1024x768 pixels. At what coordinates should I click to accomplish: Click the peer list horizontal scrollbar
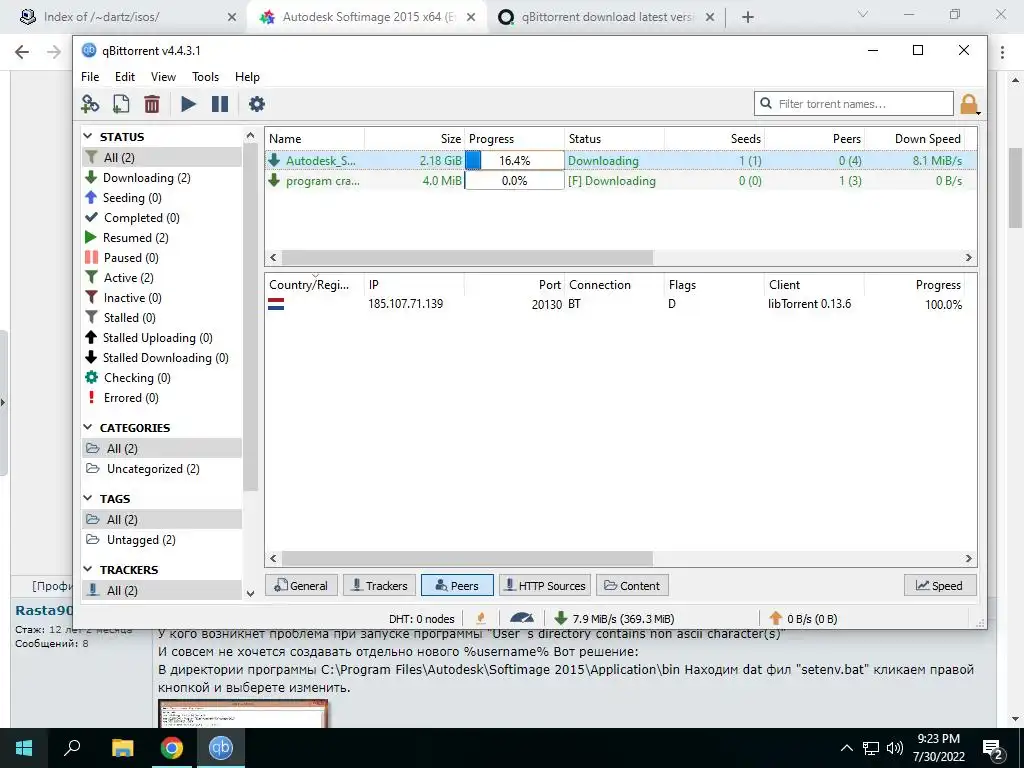[467, 558]
